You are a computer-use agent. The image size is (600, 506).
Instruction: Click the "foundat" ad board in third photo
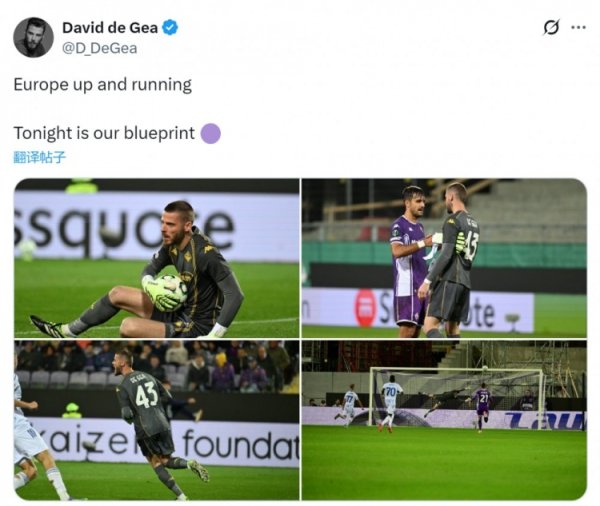pos(240,444)
